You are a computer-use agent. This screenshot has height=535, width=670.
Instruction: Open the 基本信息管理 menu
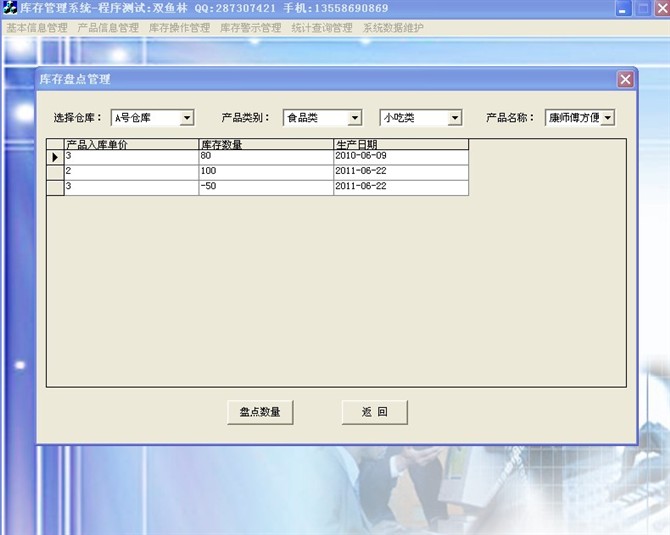(x=37, y=28)
